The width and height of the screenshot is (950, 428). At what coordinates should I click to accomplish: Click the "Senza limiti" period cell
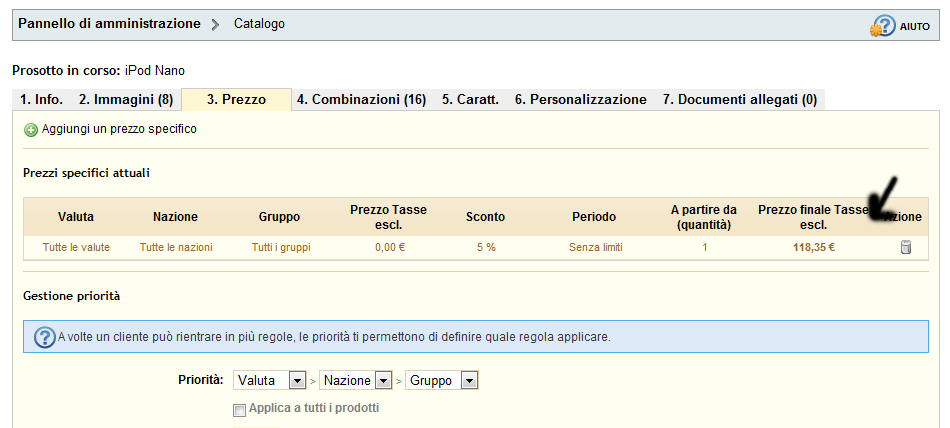click(595, 247)
